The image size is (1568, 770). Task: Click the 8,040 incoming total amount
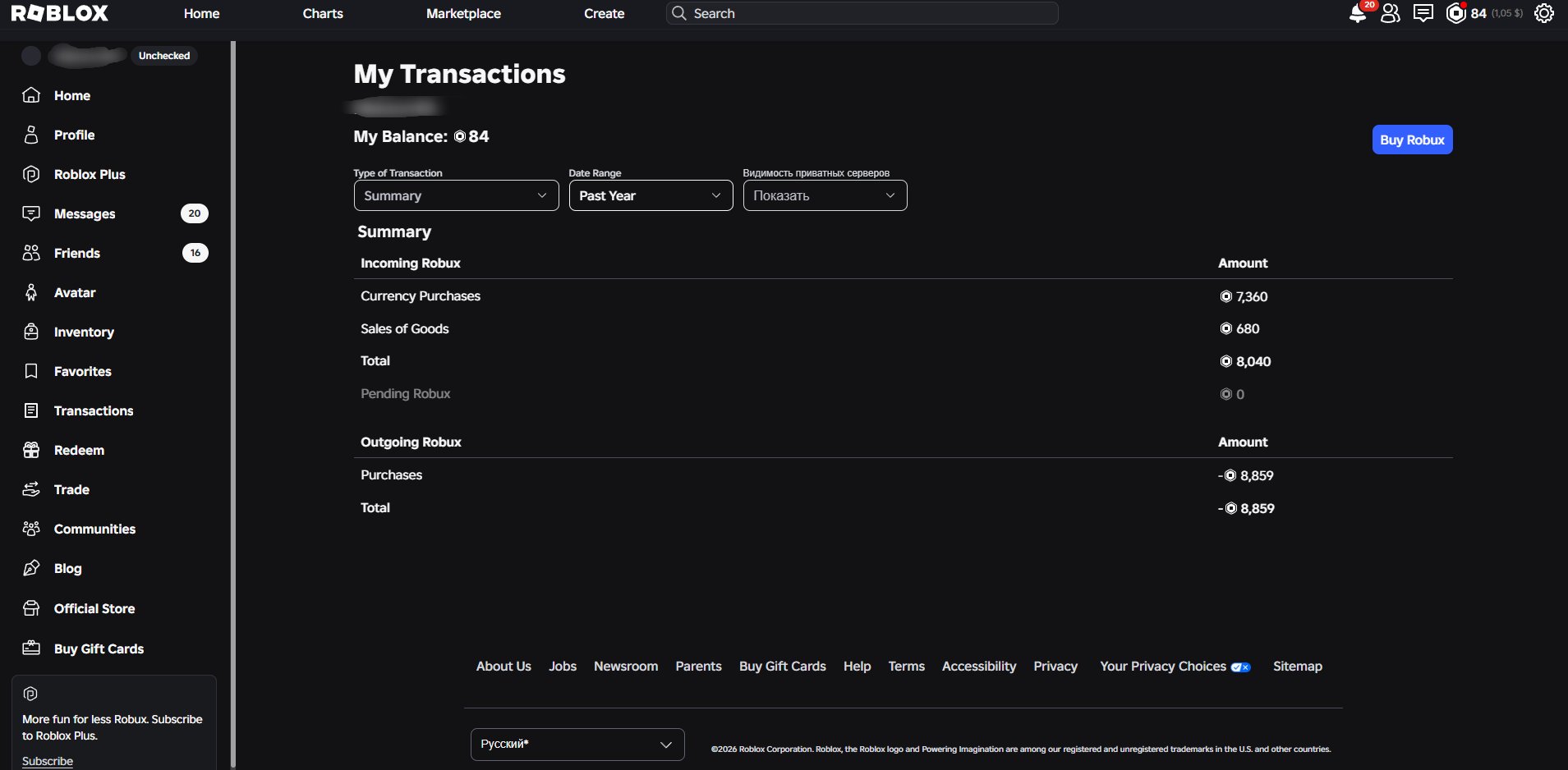point(1245,361)
